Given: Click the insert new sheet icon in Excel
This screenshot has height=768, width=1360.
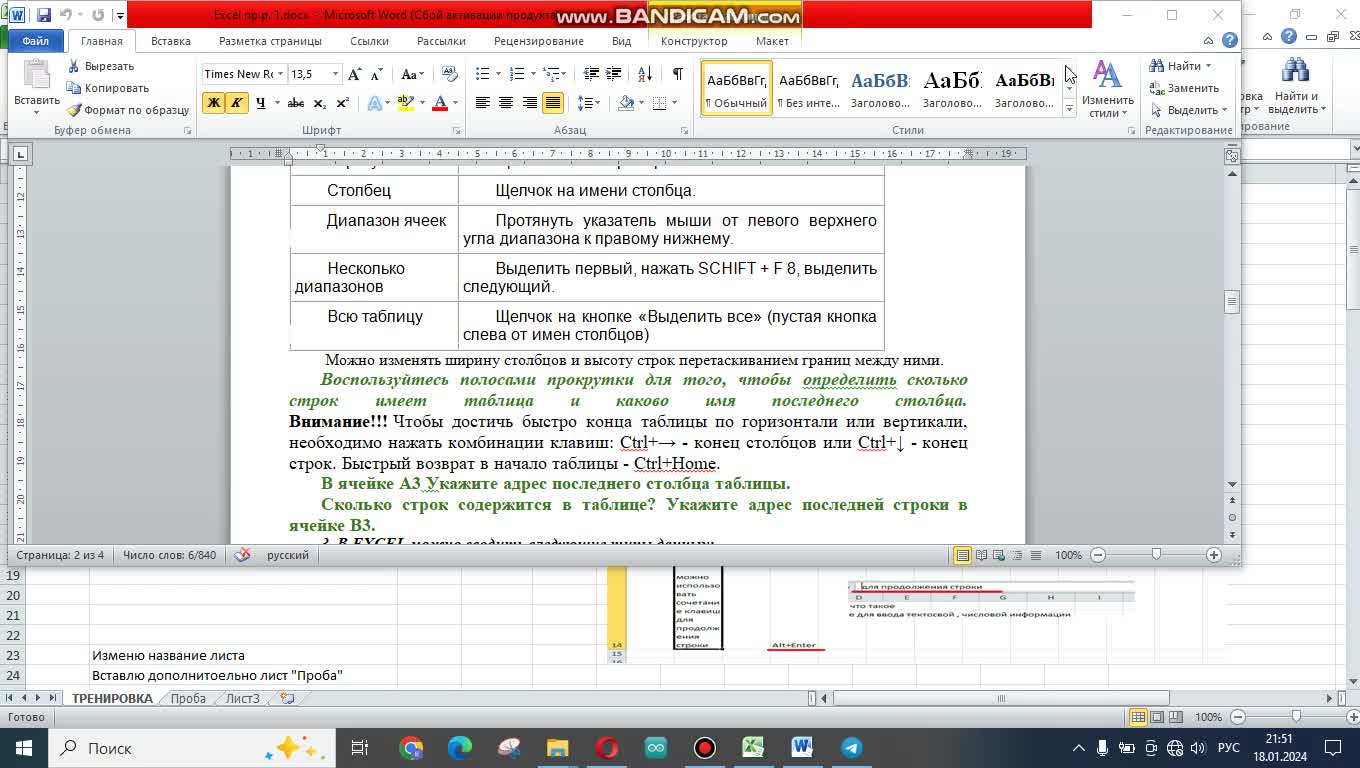Looking at the screenshot, I should [x=287, y=699].
